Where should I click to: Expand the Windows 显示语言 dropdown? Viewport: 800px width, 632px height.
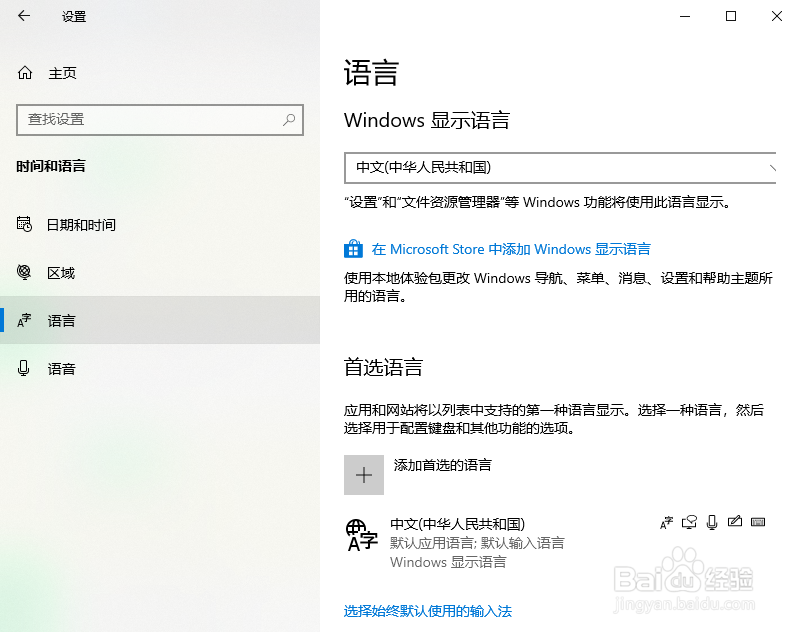[x=560, y=167]
